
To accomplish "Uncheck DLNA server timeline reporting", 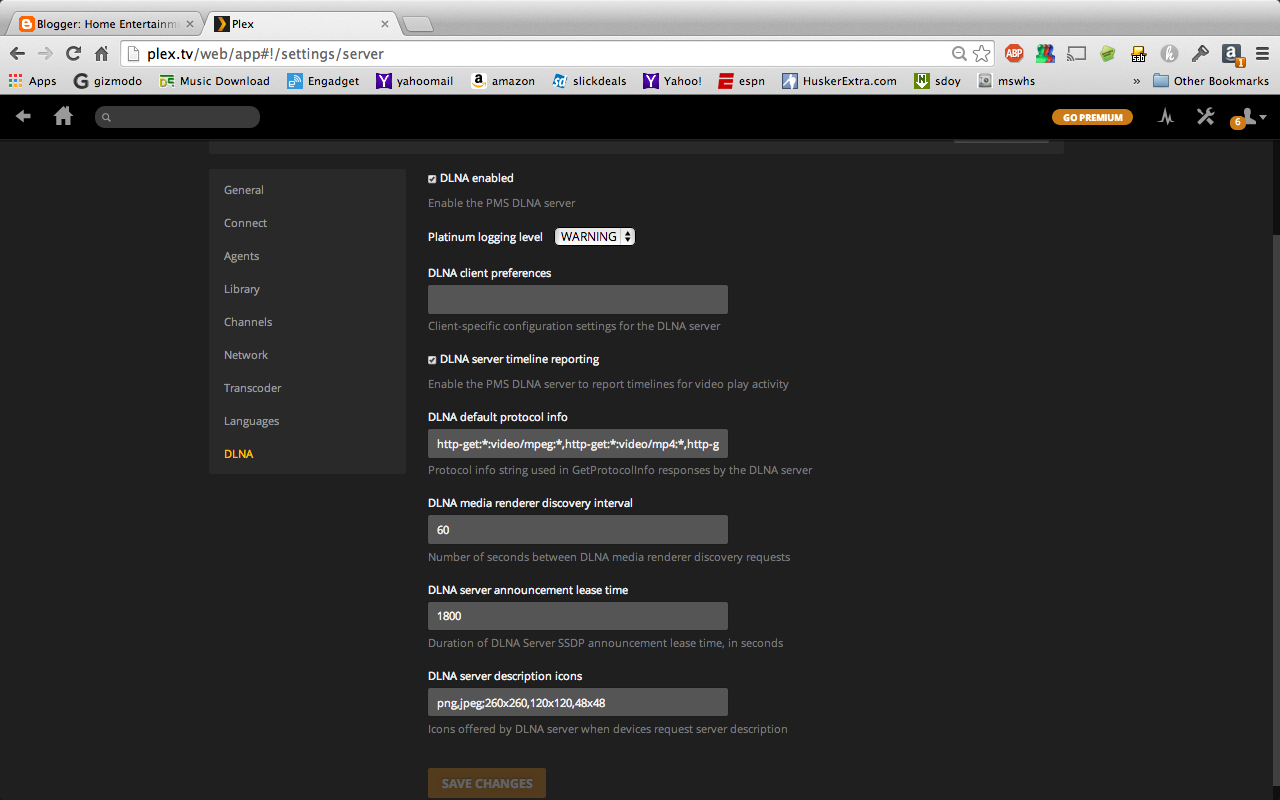I will point(432,359).
